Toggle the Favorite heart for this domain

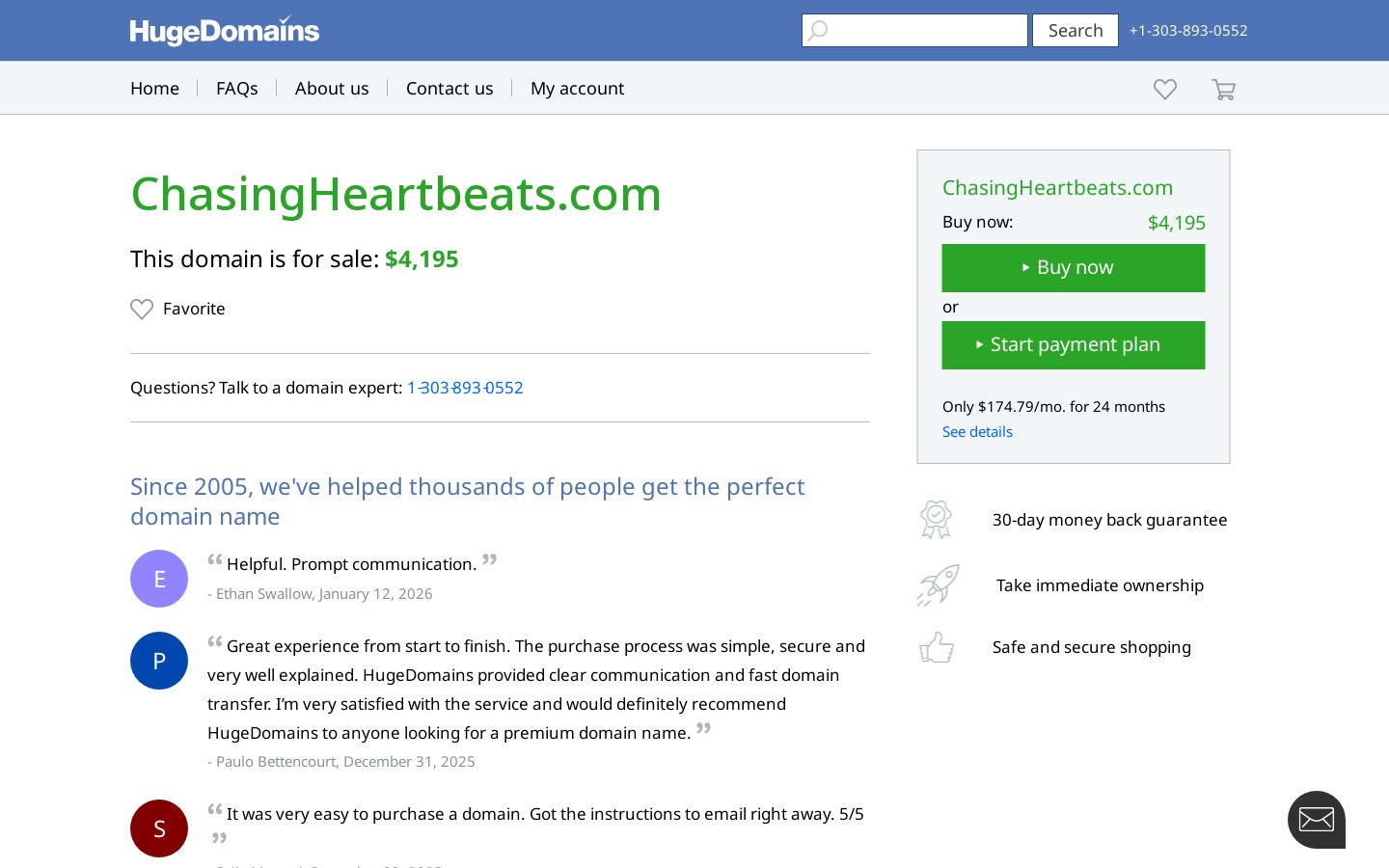(x=142, y=309)
